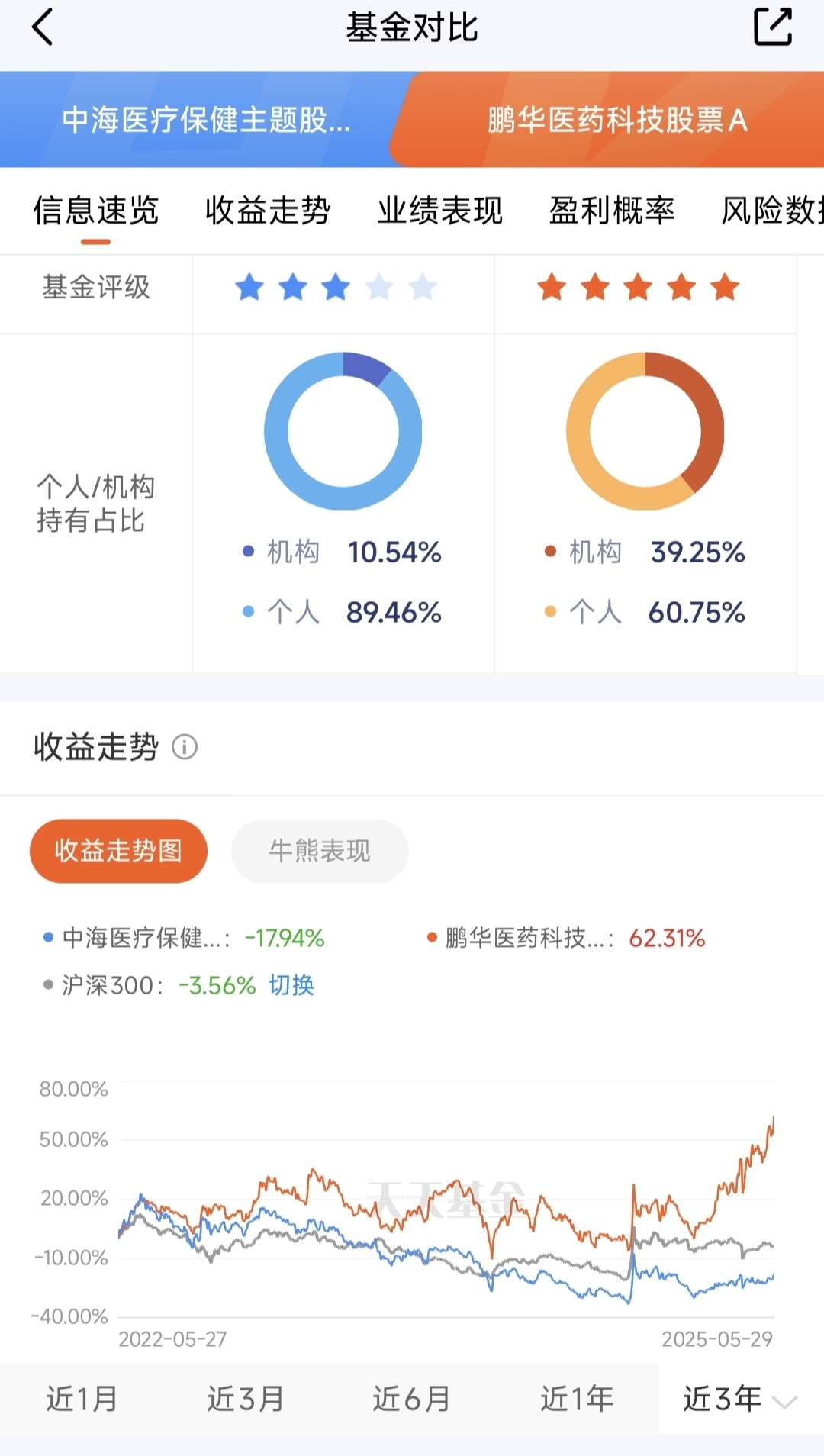Viewport: 824px width, 1456px height.
Task: Select the 近6月 period button
Action: (x=410, y=1399)
